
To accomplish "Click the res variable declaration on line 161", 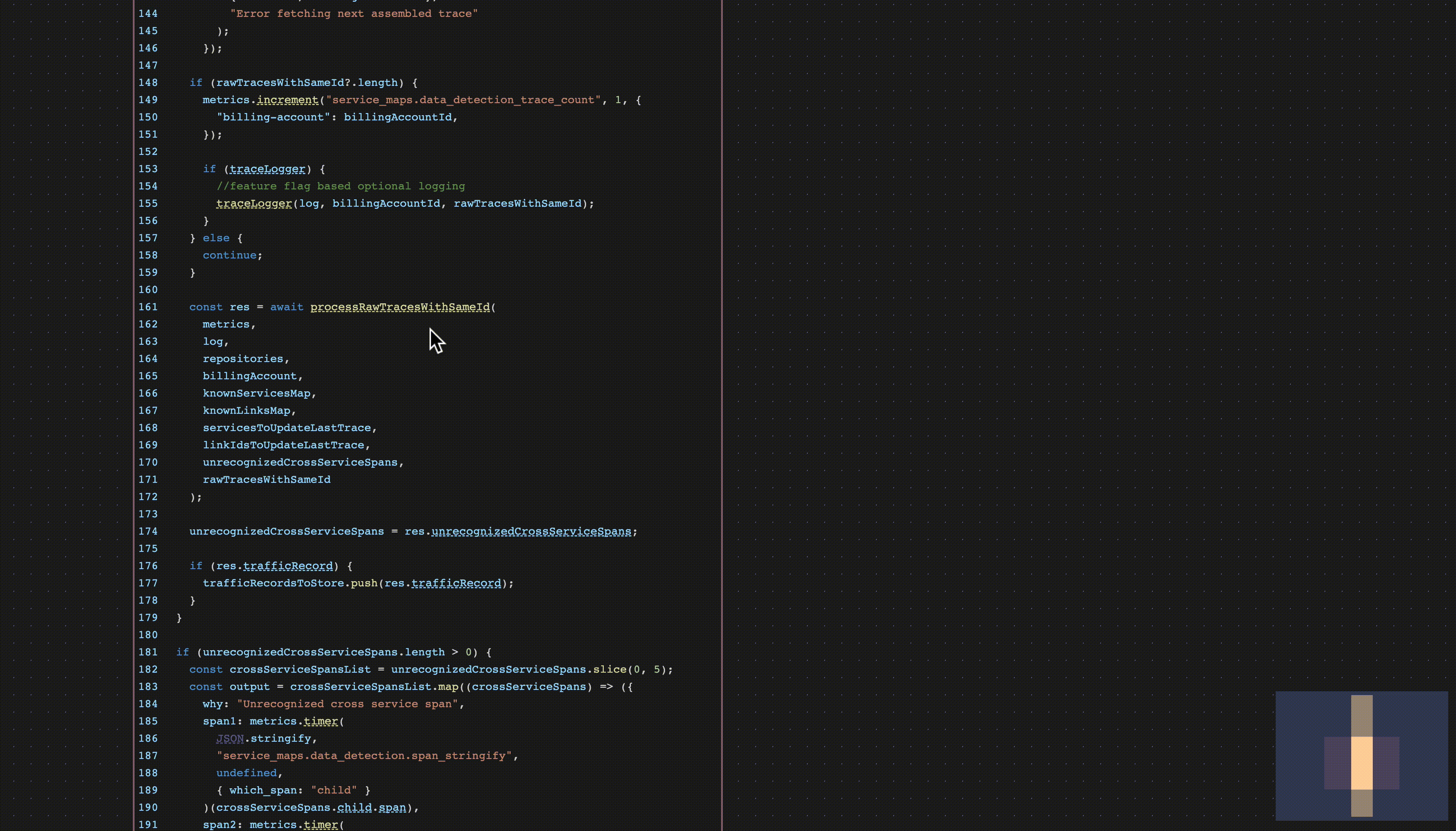I will [x=239, y=306].
